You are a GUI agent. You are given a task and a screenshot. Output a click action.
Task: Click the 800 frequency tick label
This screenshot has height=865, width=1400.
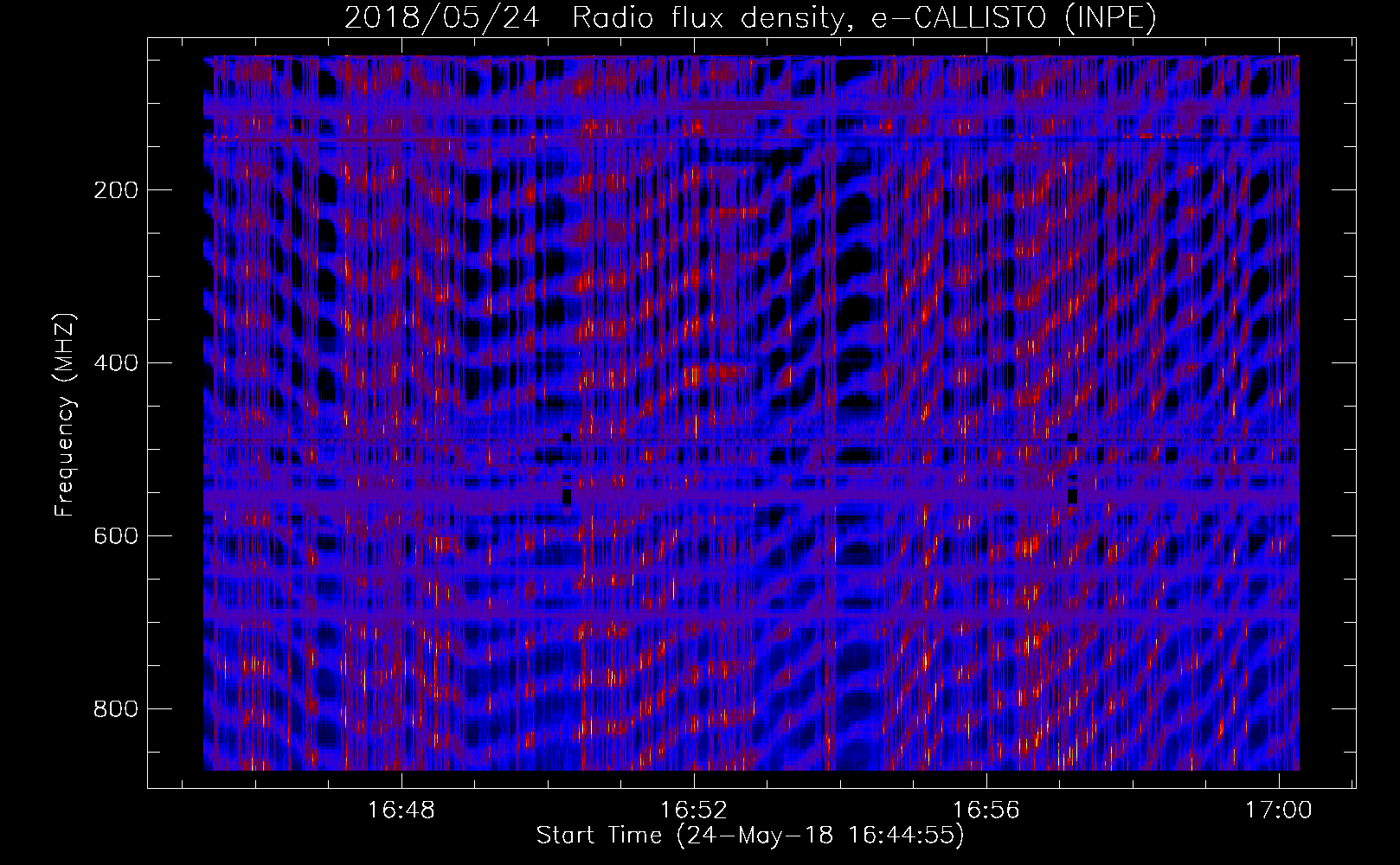pos(115,709)
